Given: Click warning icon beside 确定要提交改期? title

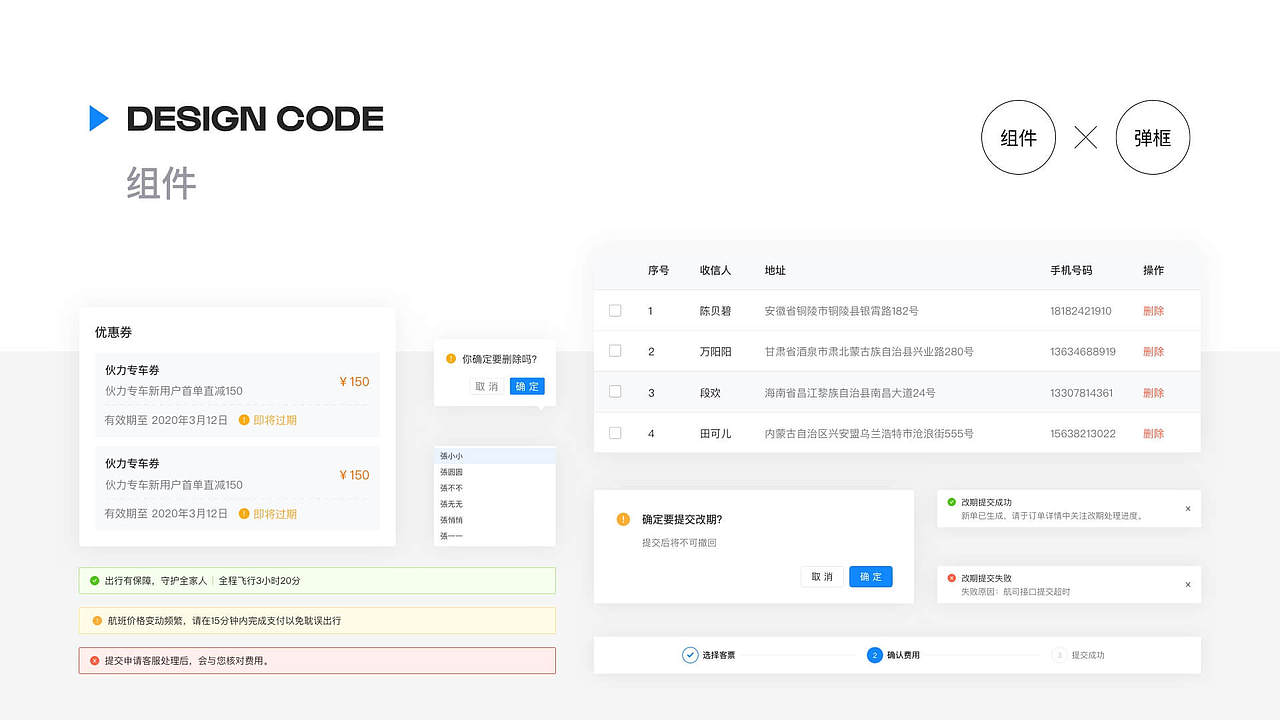Looking at the screenshot, I should pos(623,519).
